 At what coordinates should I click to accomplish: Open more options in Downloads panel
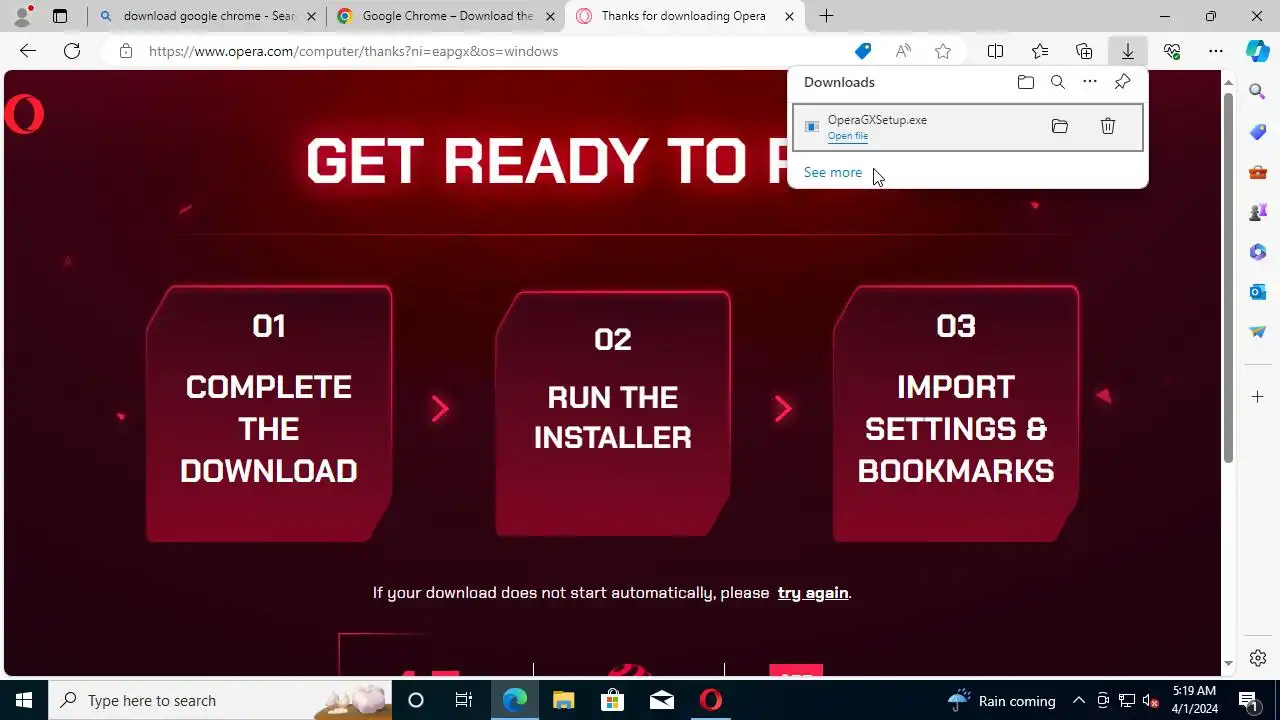pos(1090,82)
